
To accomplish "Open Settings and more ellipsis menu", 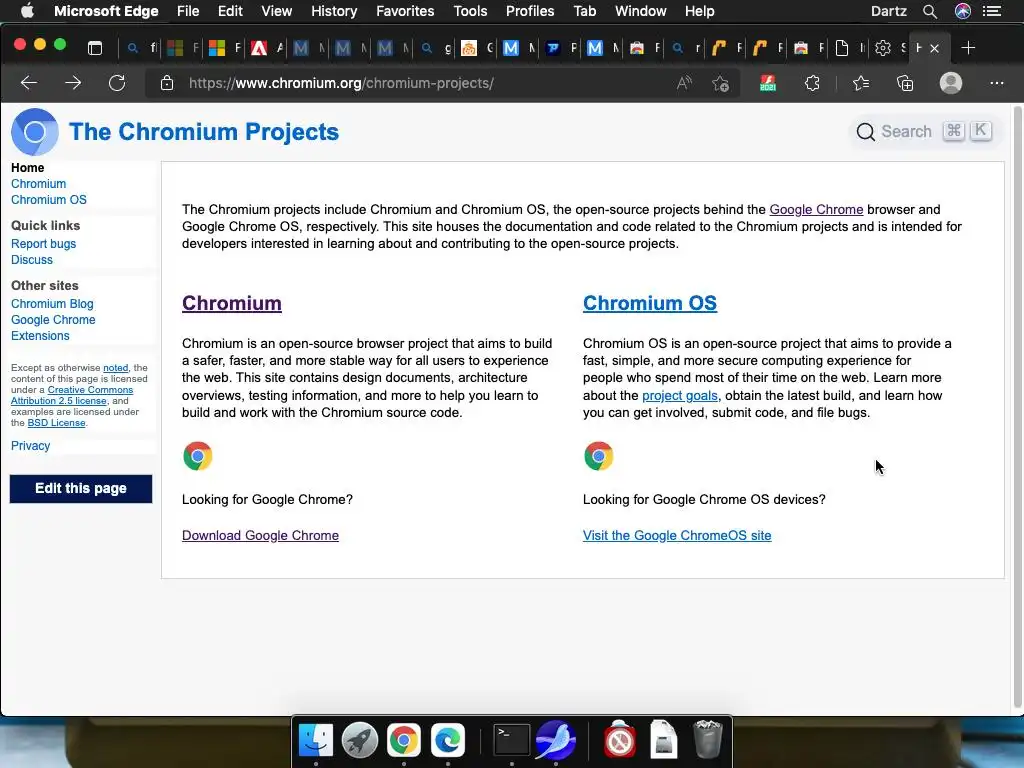I will [x=997, y=83].
